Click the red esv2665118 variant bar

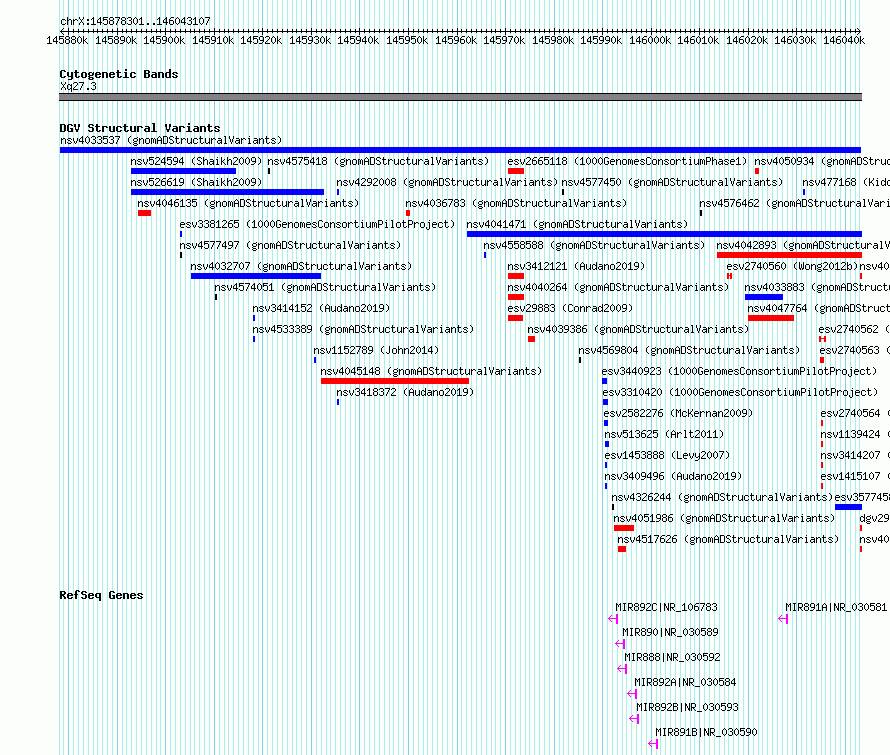pyautogui.click(x=516, y=171)
